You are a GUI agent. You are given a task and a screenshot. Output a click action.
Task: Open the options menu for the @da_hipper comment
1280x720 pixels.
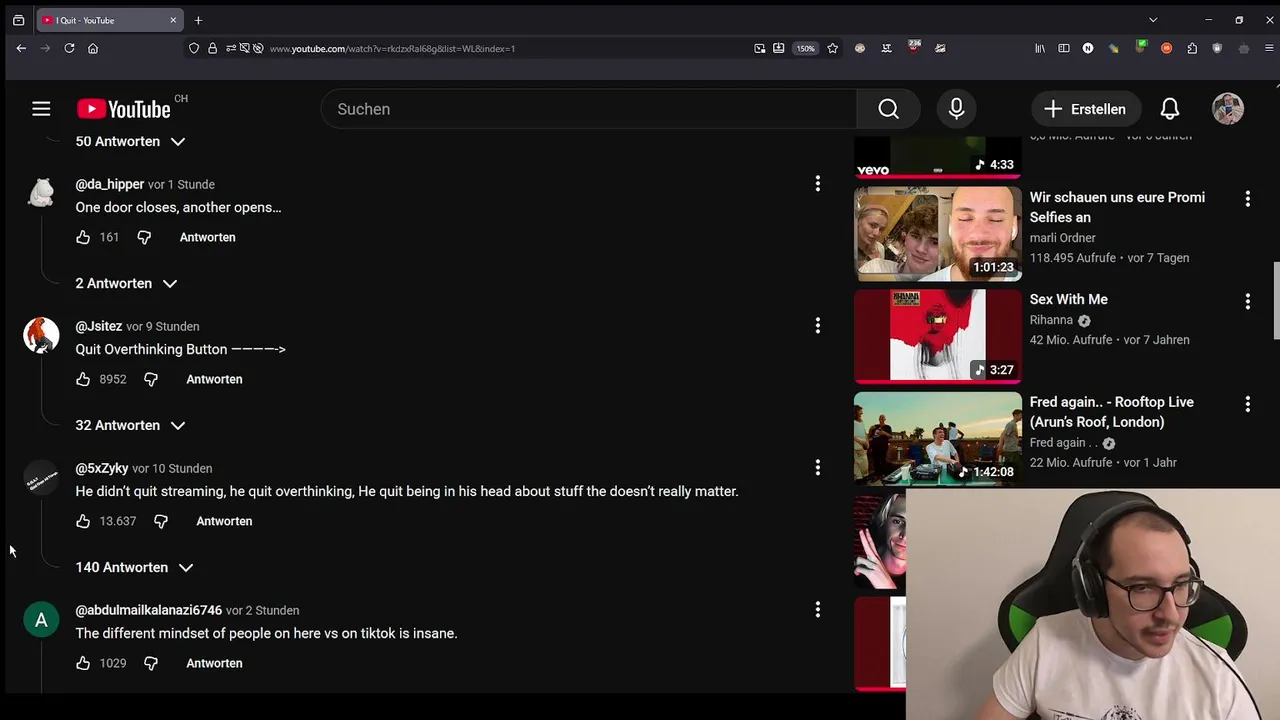[x=818, y=184]
